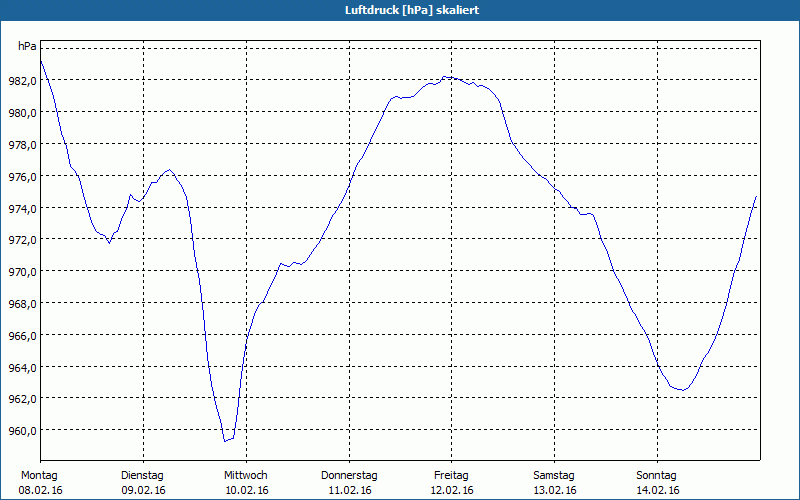800x500 pixels.
Task: Click the pressure curve's lowest point near Mittwoch
Action: pyautogui.click(x=225, y=441)
